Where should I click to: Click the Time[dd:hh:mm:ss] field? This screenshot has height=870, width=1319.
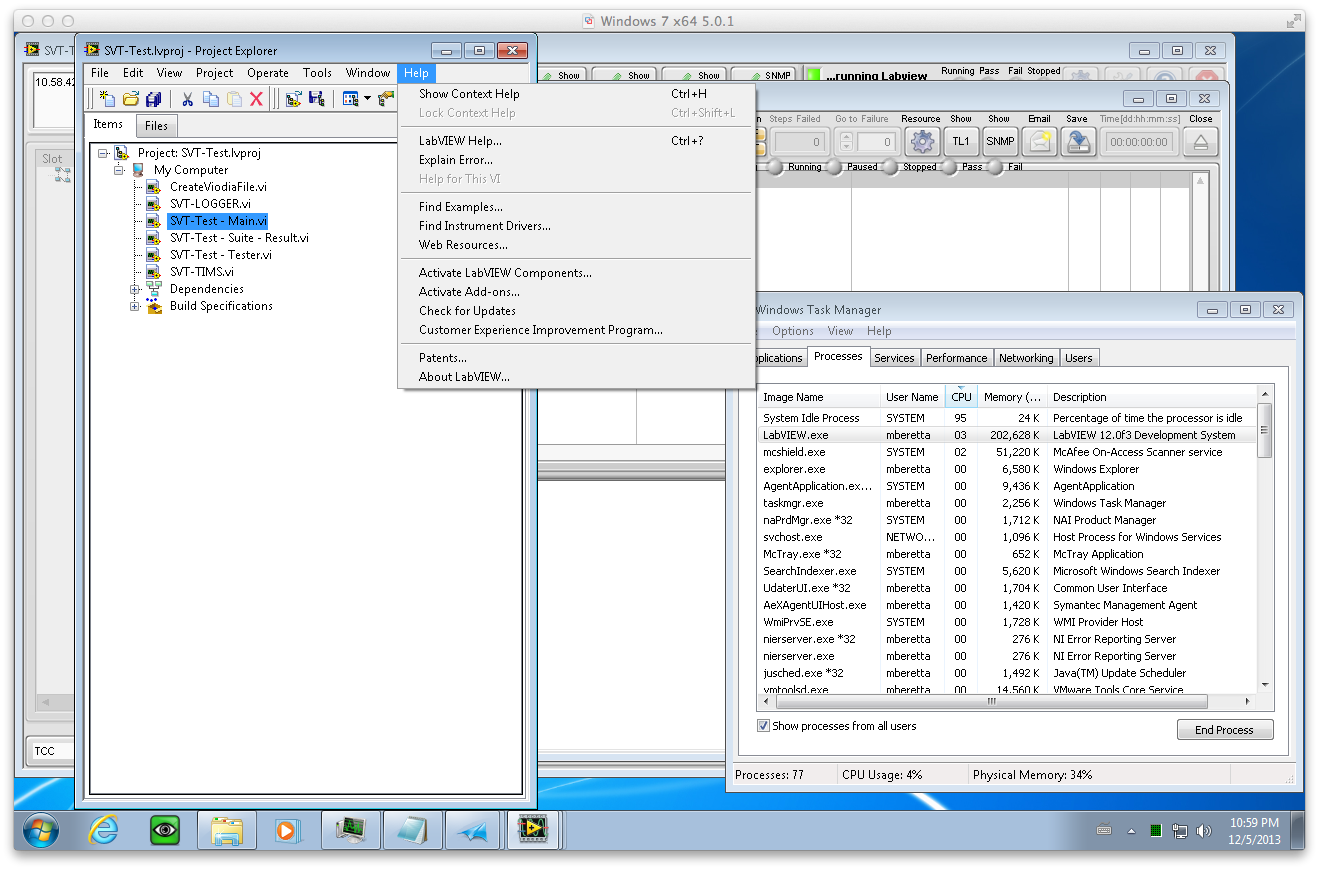pyautogui.click(x=1139, y=142)
